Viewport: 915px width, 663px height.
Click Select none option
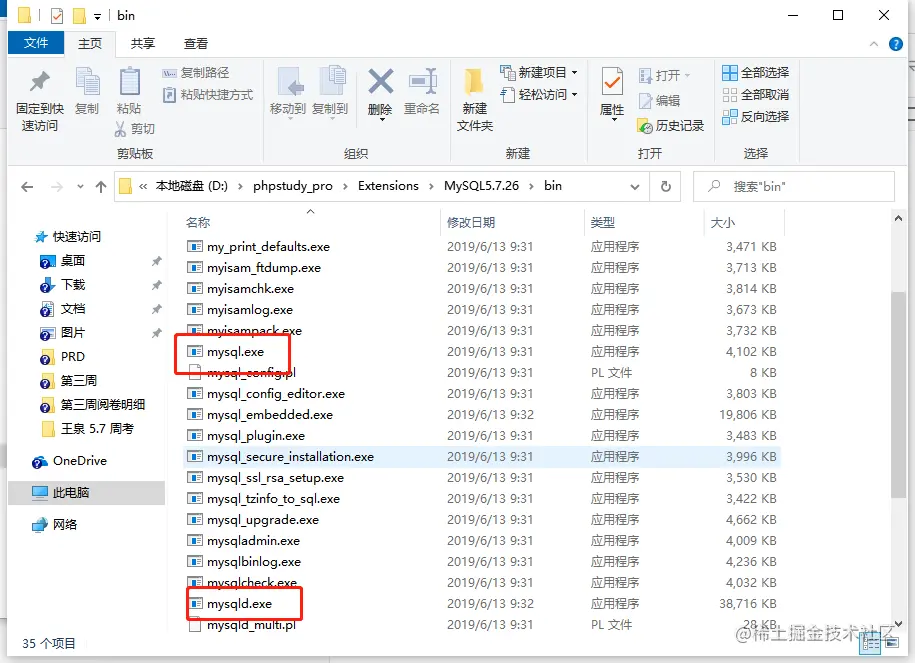(756, 95)
